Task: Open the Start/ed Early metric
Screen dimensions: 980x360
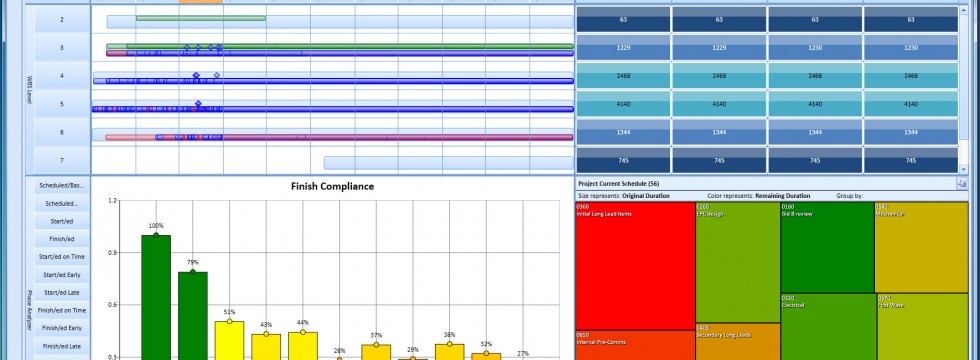Action: click(62, 274)
